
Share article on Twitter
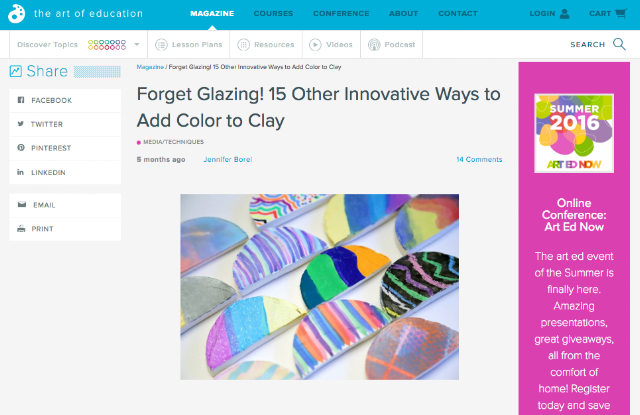coord(65,124)
